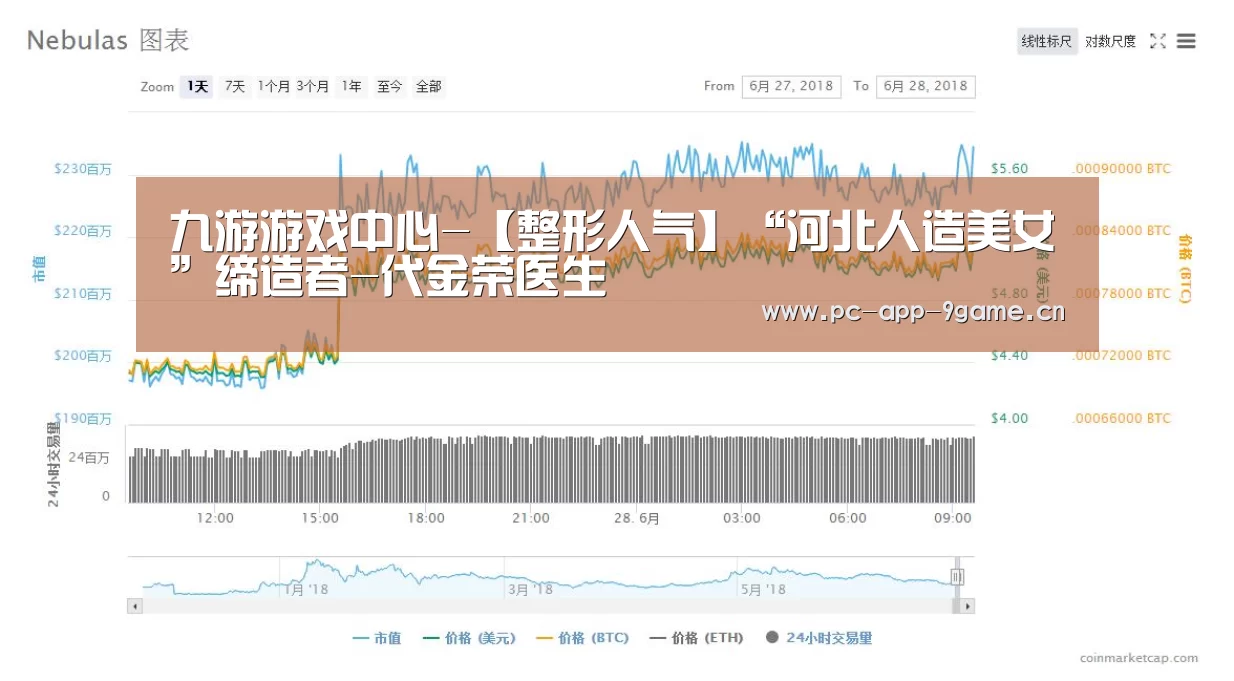Toggle 市值 series in legend
The height and width of the screenshot is (681, 1234).
coord(377,637)
